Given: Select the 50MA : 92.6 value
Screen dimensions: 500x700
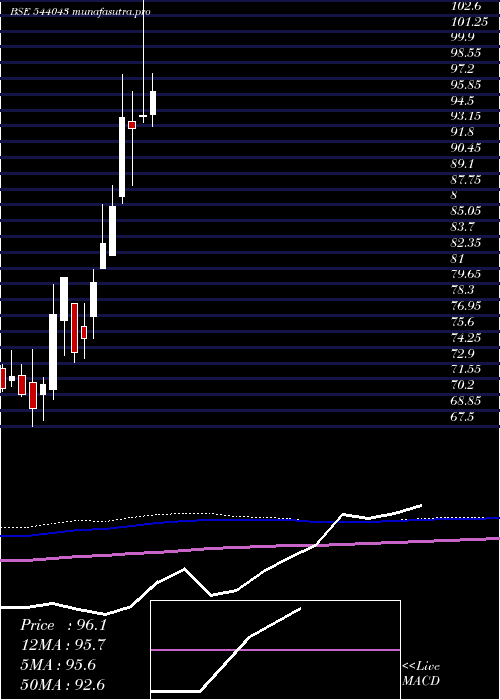Looking at the screenshot, I should coord(63,685).
